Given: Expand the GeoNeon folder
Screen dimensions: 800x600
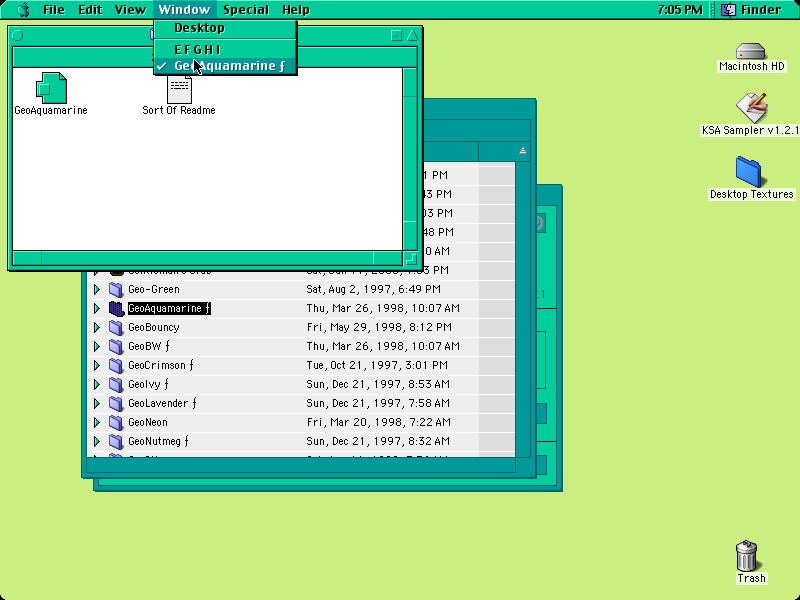Looking at the screenshot, I should 96,422.
